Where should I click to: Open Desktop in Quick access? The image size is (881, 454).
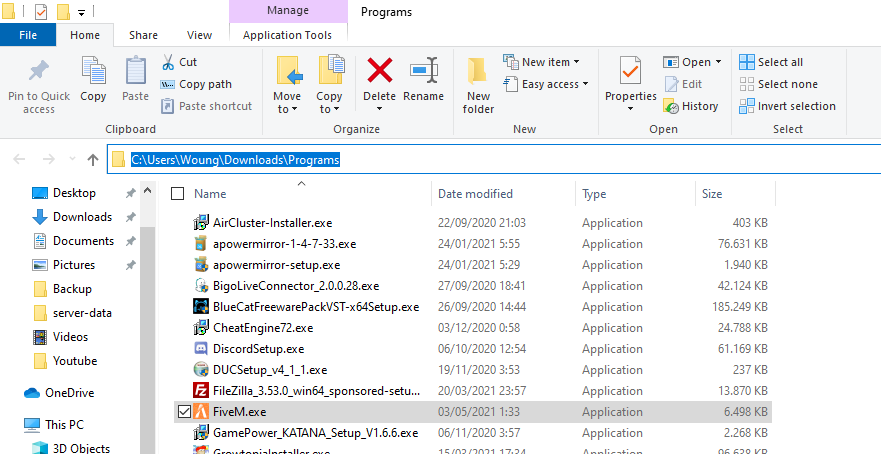pos(74,193)
